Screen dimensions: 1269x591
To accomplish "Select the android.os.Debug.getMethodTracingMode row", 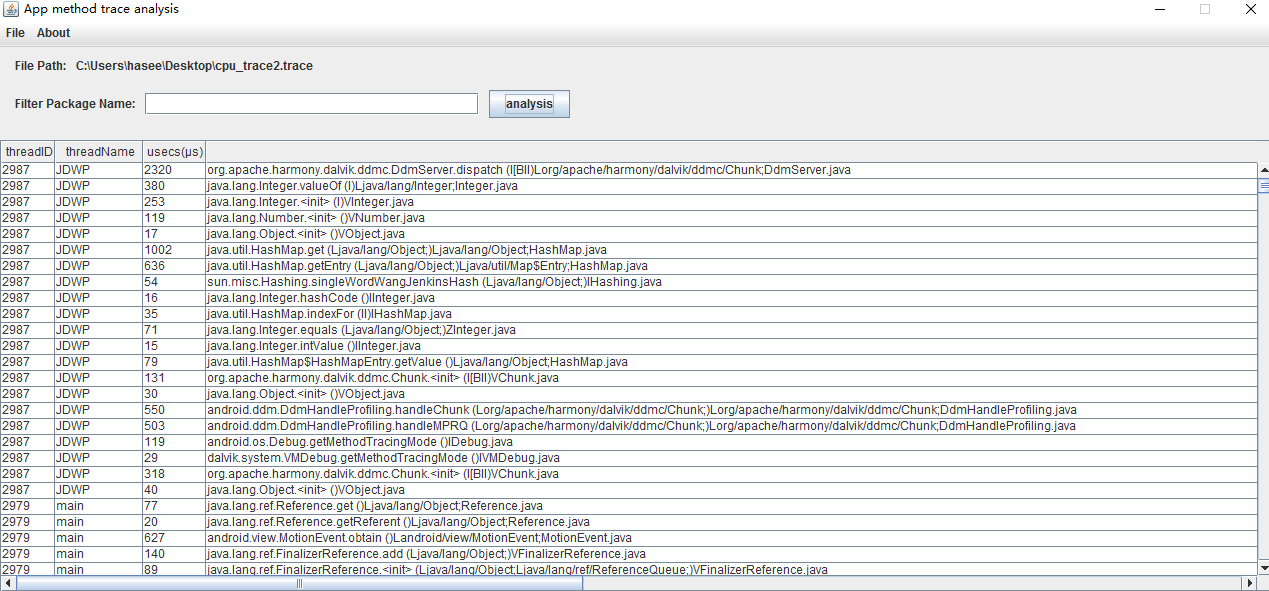I will point(628,442).
